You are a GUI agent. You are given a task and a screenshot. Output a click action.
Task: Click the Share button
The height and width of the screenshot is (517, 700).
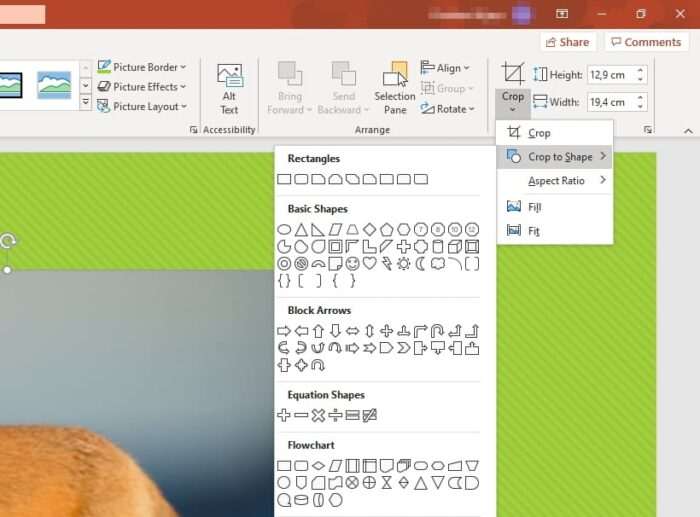point(568,42)
